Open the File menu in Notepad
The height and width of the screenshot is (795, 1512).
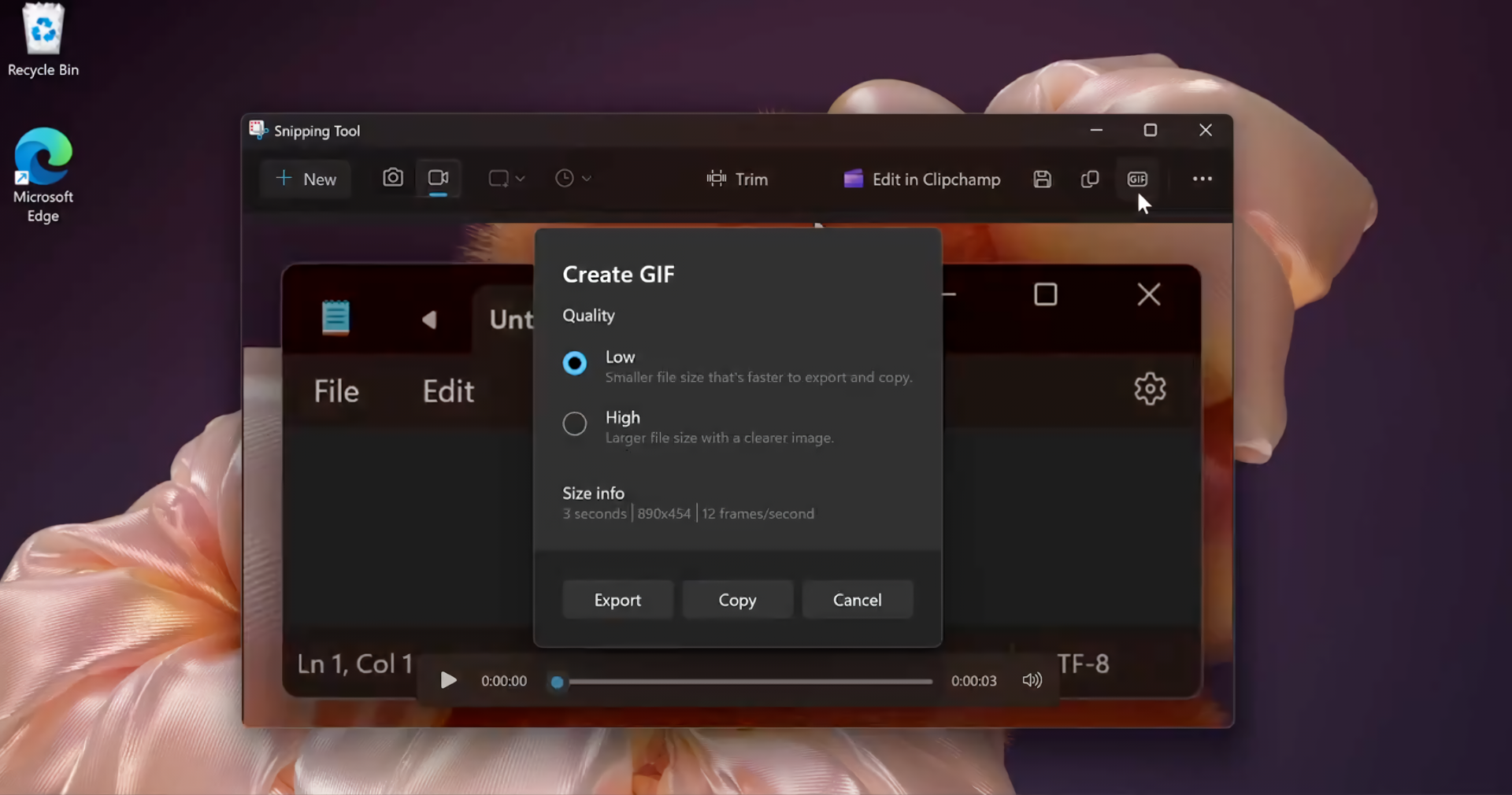[x=335, y=391]
